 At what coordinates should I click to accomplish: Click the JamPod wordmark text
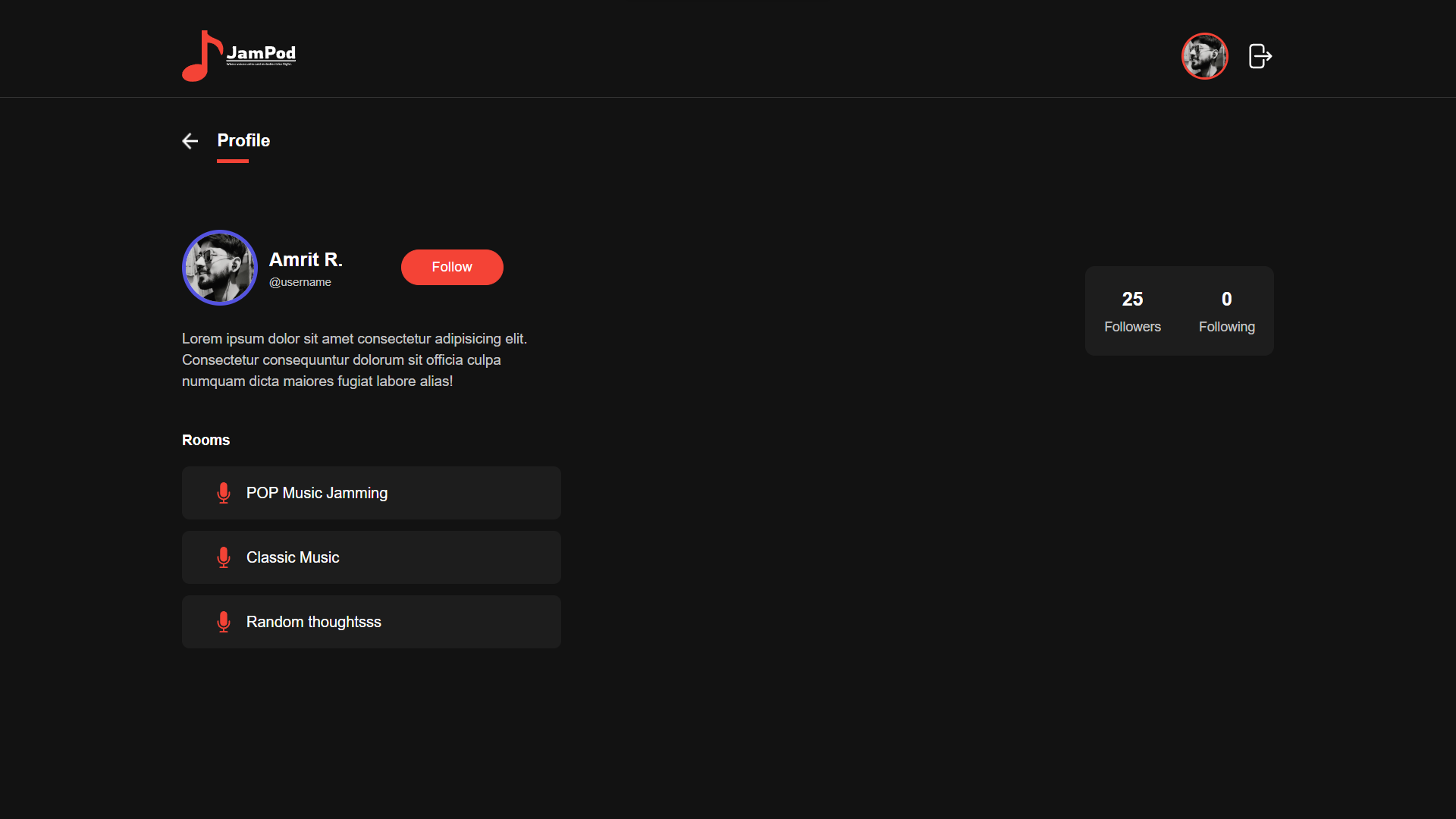(261, 52)
